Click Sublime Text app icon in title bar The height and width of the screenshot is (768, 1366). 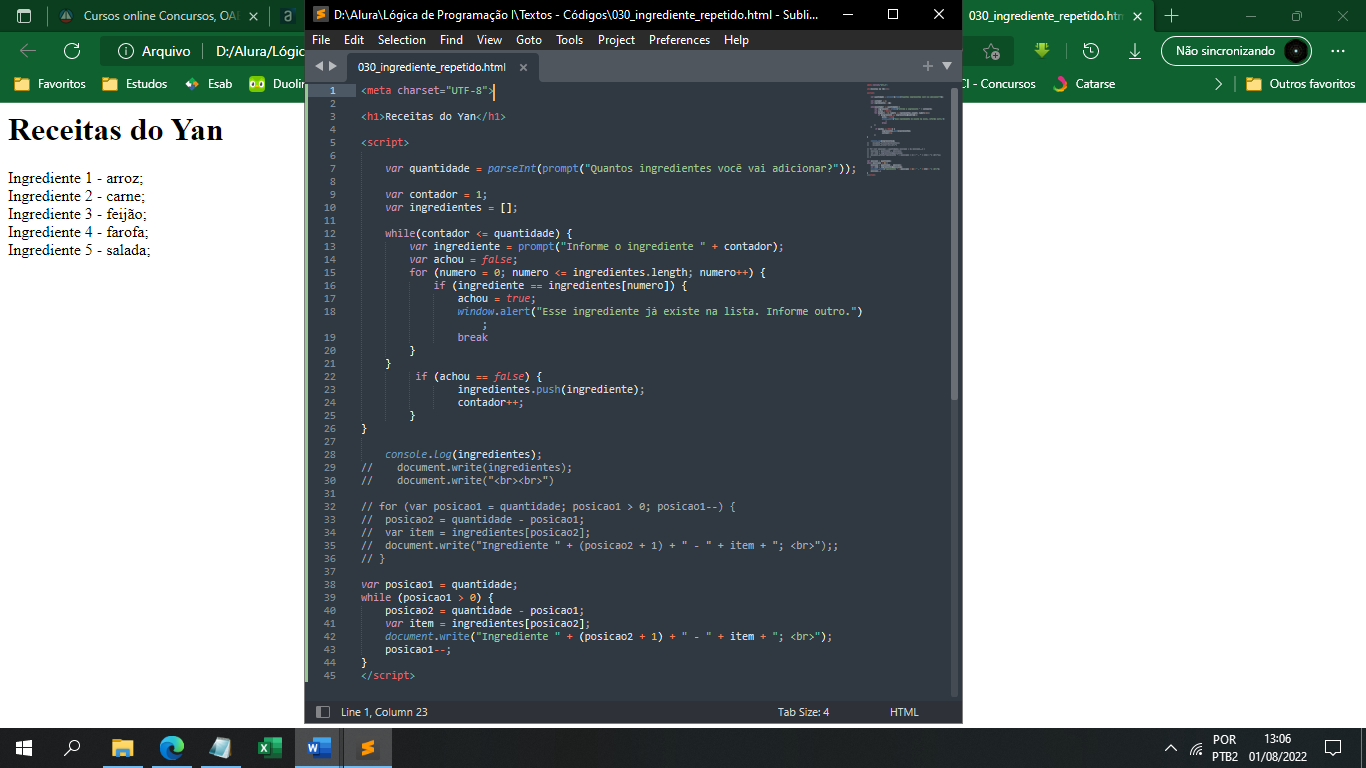click(320, 15)
